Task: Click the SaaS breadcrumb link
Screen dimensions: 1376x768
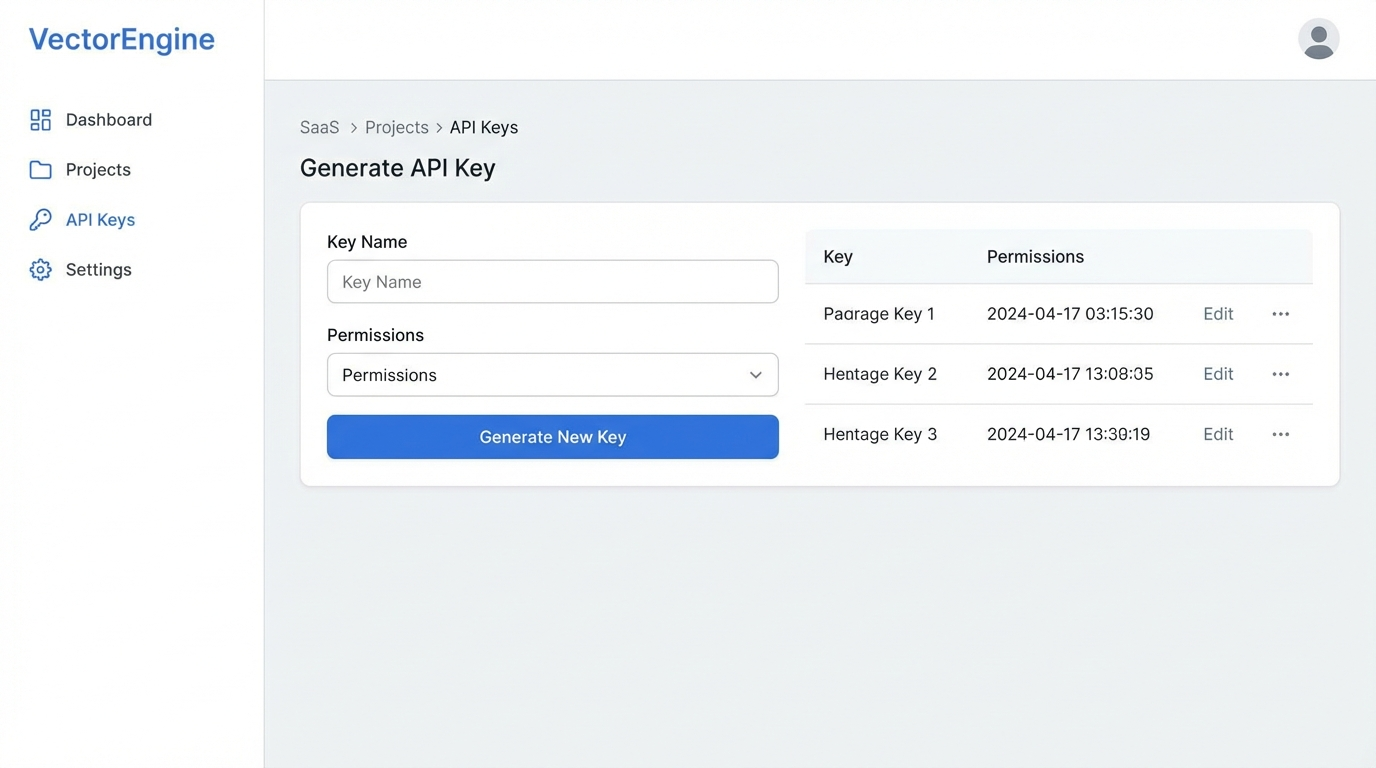Action: click(x=319, y=127)
